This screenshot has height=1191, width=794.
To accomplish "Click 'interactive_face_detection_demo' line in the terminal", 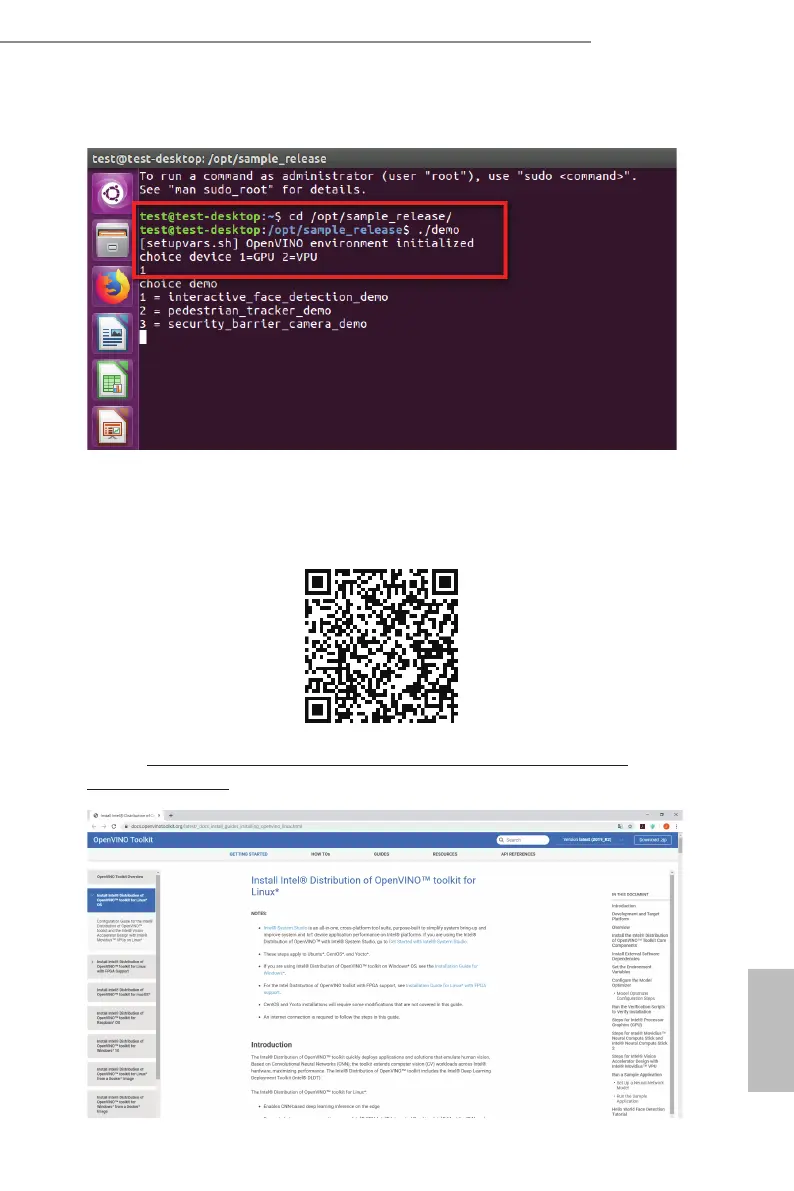I will 264,297.
